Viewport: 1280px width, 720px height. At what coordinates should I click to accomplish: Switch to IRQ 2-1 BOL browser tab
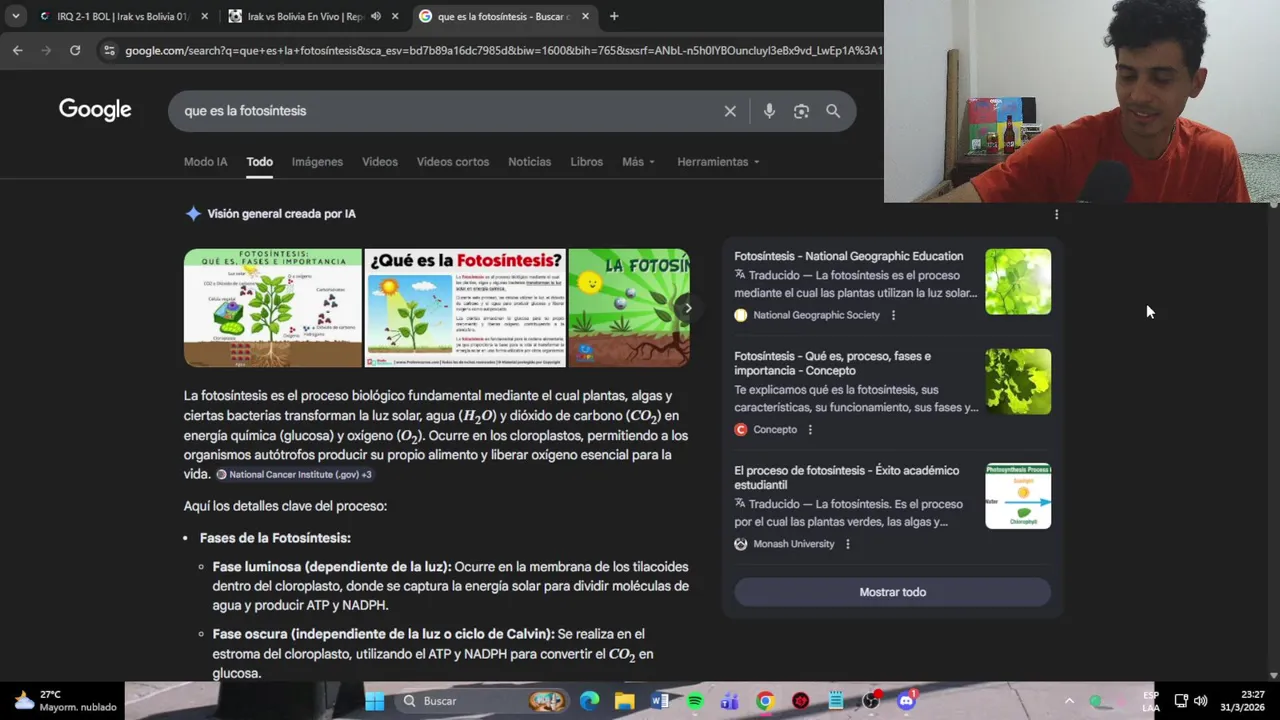click(122, 16)
